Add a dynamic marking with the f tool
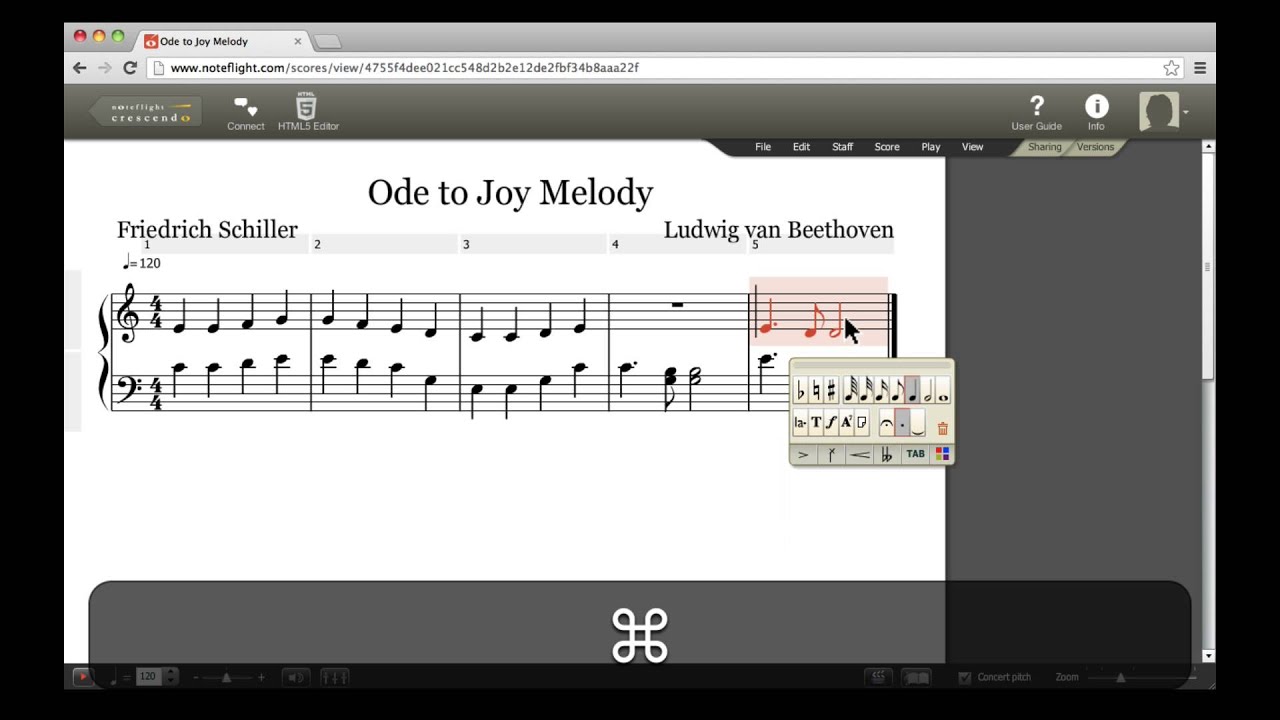The width and height of the screenshot is (1280, 720). click(831, 423)
